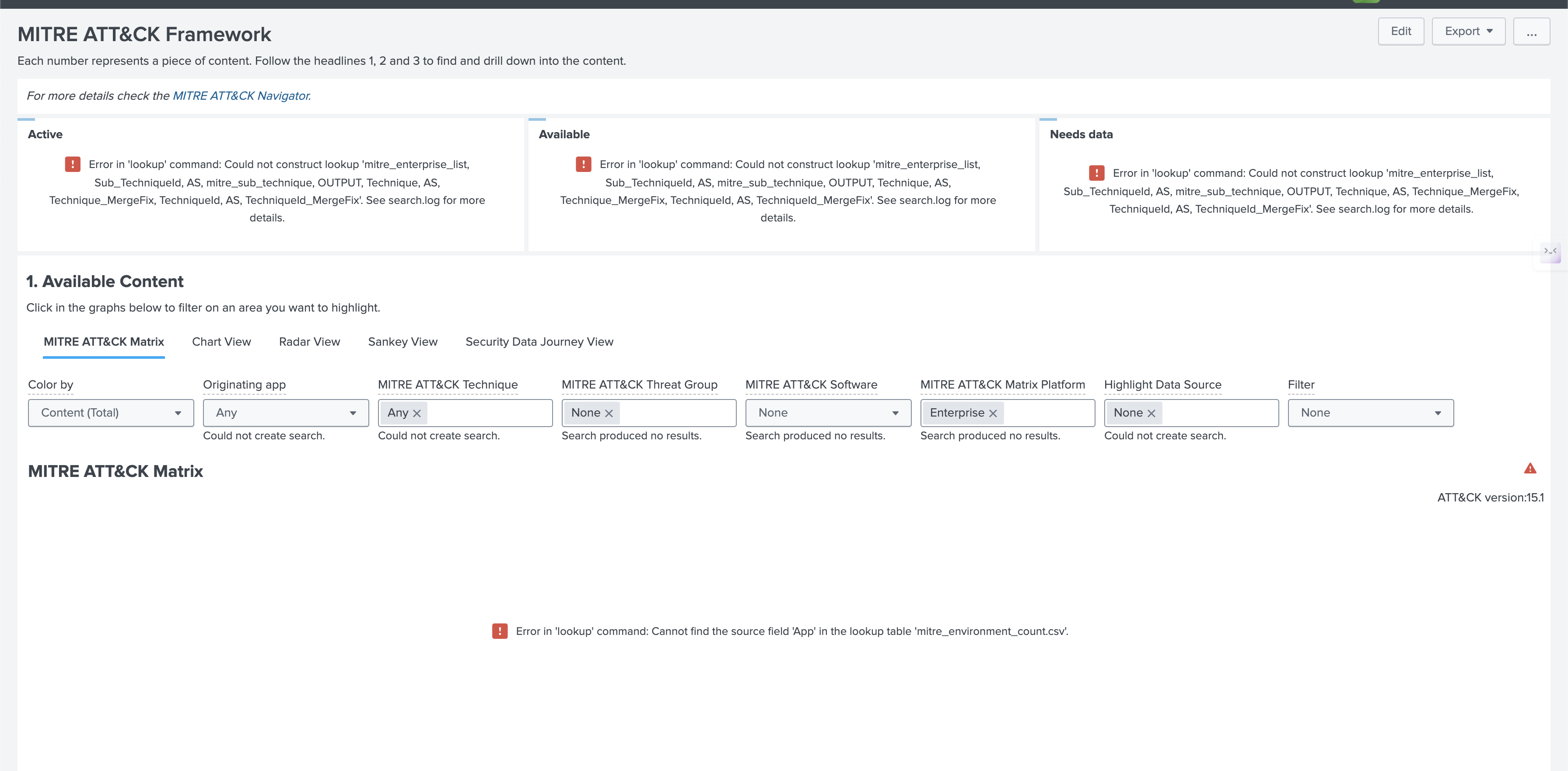Viewport: 1568px width, 771px height.
Task: Remove the Any tag from MITRE ATT&CK Technique
Action: pyautogui.click(x=417, y=413)
